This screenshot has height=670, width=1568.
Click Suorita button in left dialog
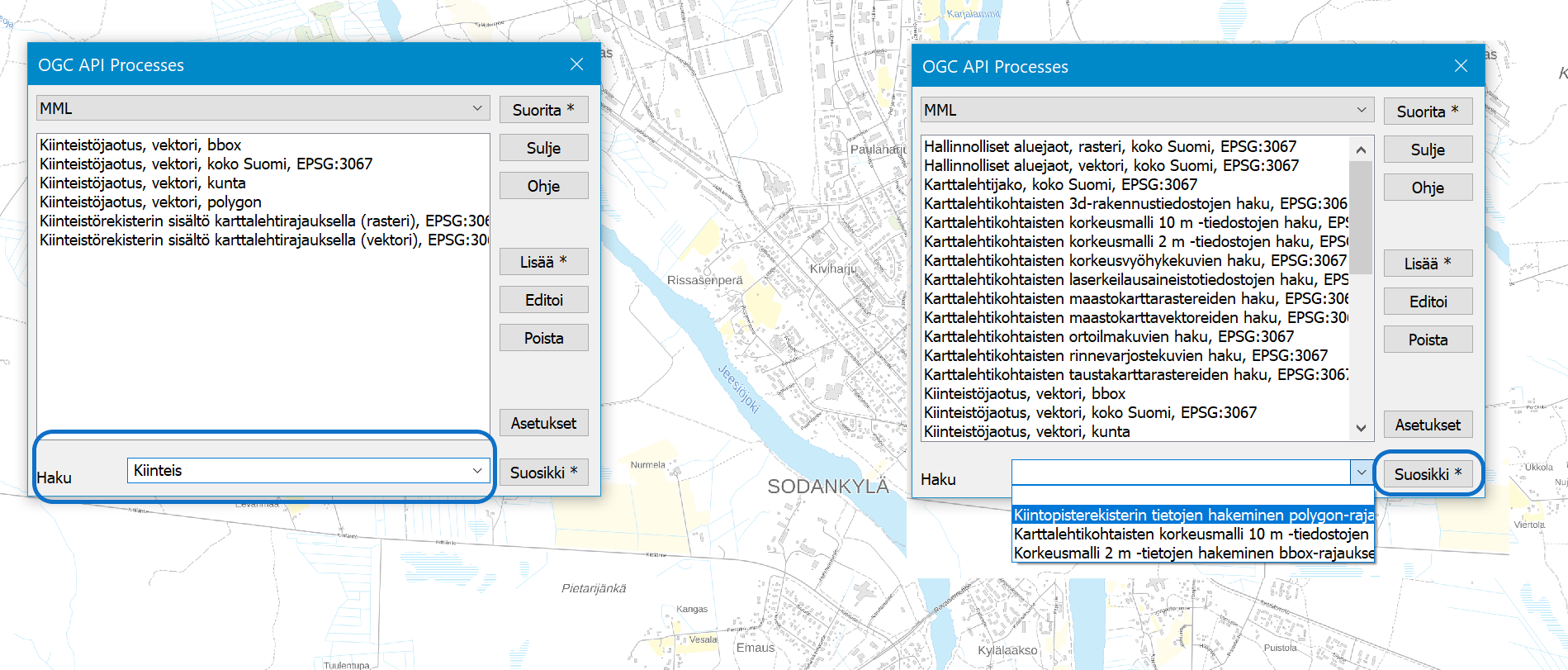click(543, 110)
